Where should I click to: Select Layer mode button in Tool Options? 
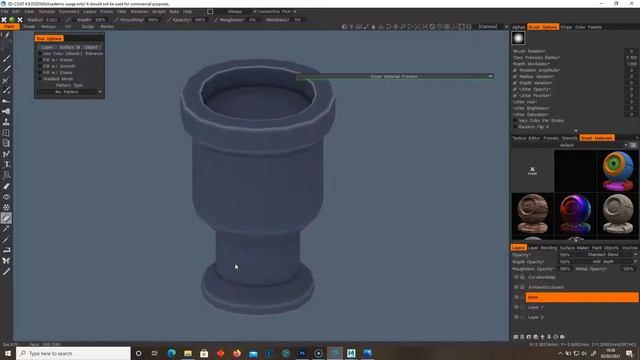(x=47, y=47)
